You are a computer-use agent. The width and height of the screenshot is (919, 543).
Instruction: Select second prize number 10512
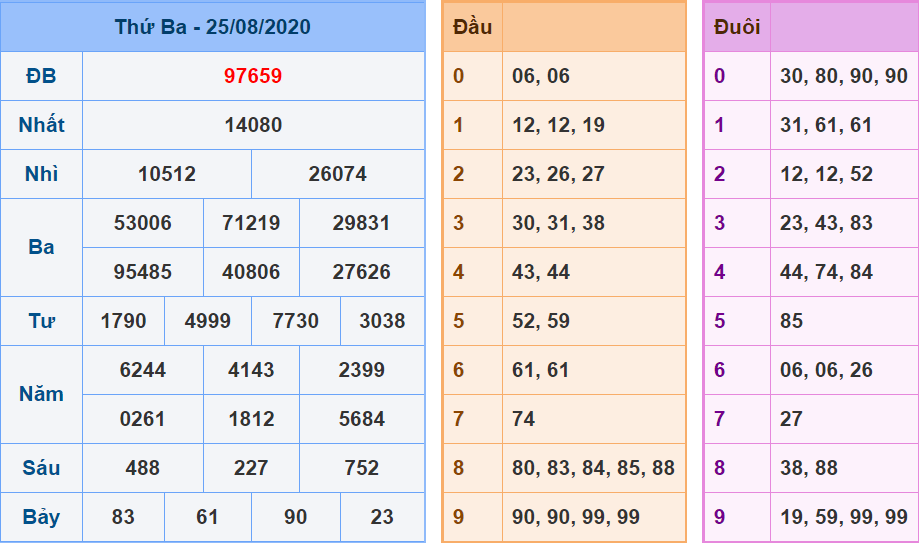(167, 174)
